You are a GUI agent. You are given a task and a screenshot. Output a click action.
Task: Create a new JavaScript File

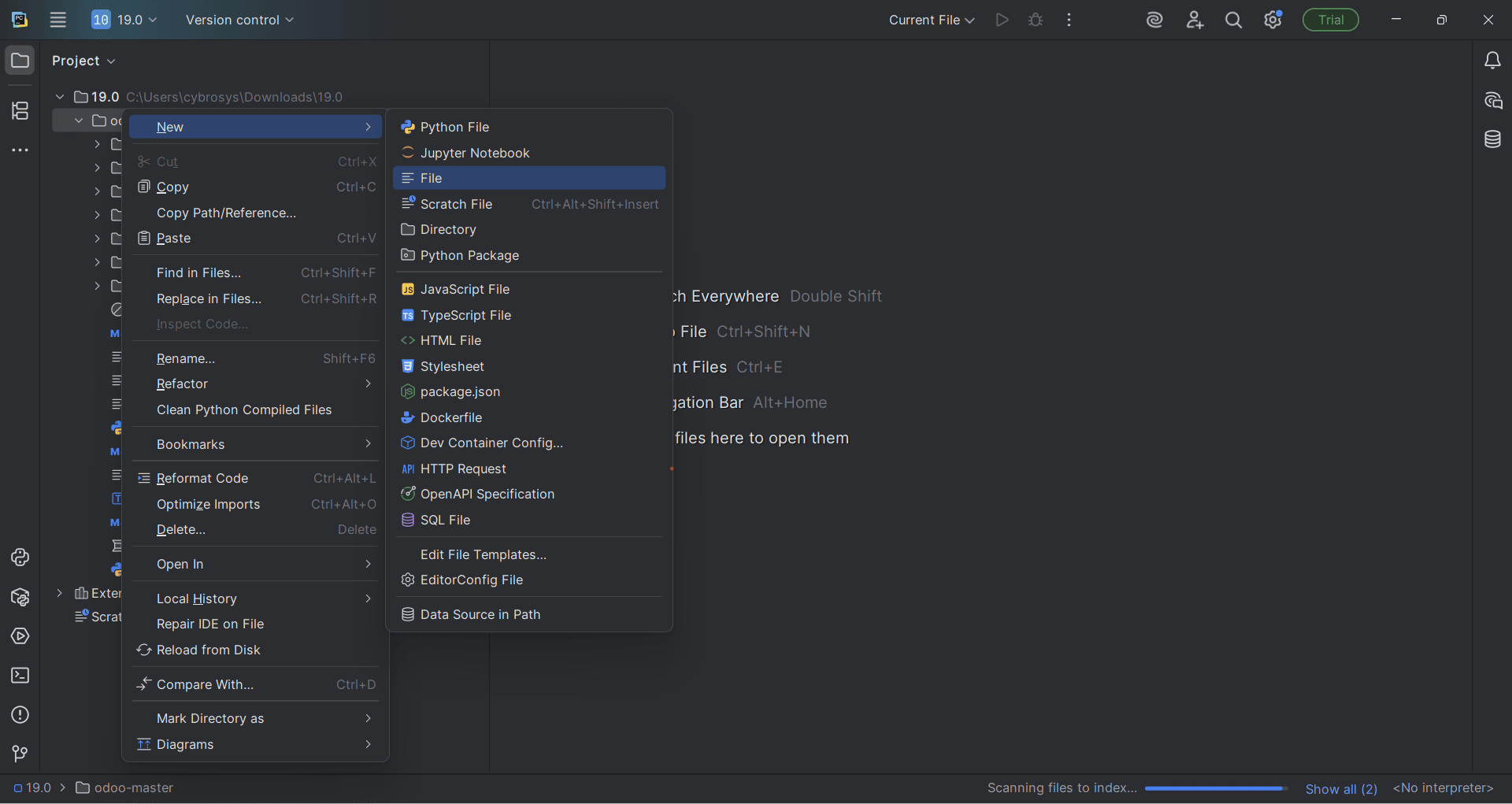tap(529, 289)
